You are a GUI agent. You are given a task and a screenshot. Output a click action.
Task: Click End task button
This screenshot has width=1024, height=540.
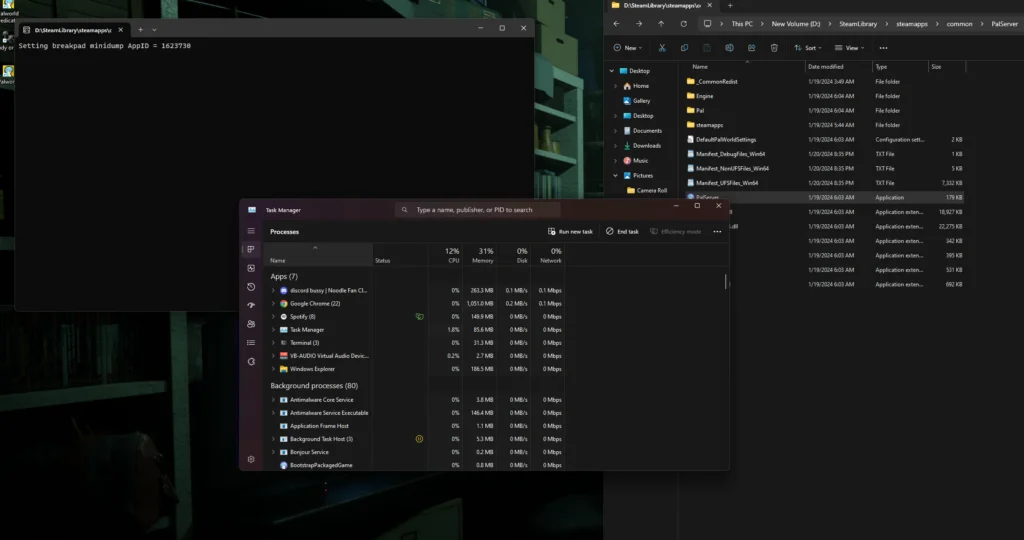pos(622,231)
